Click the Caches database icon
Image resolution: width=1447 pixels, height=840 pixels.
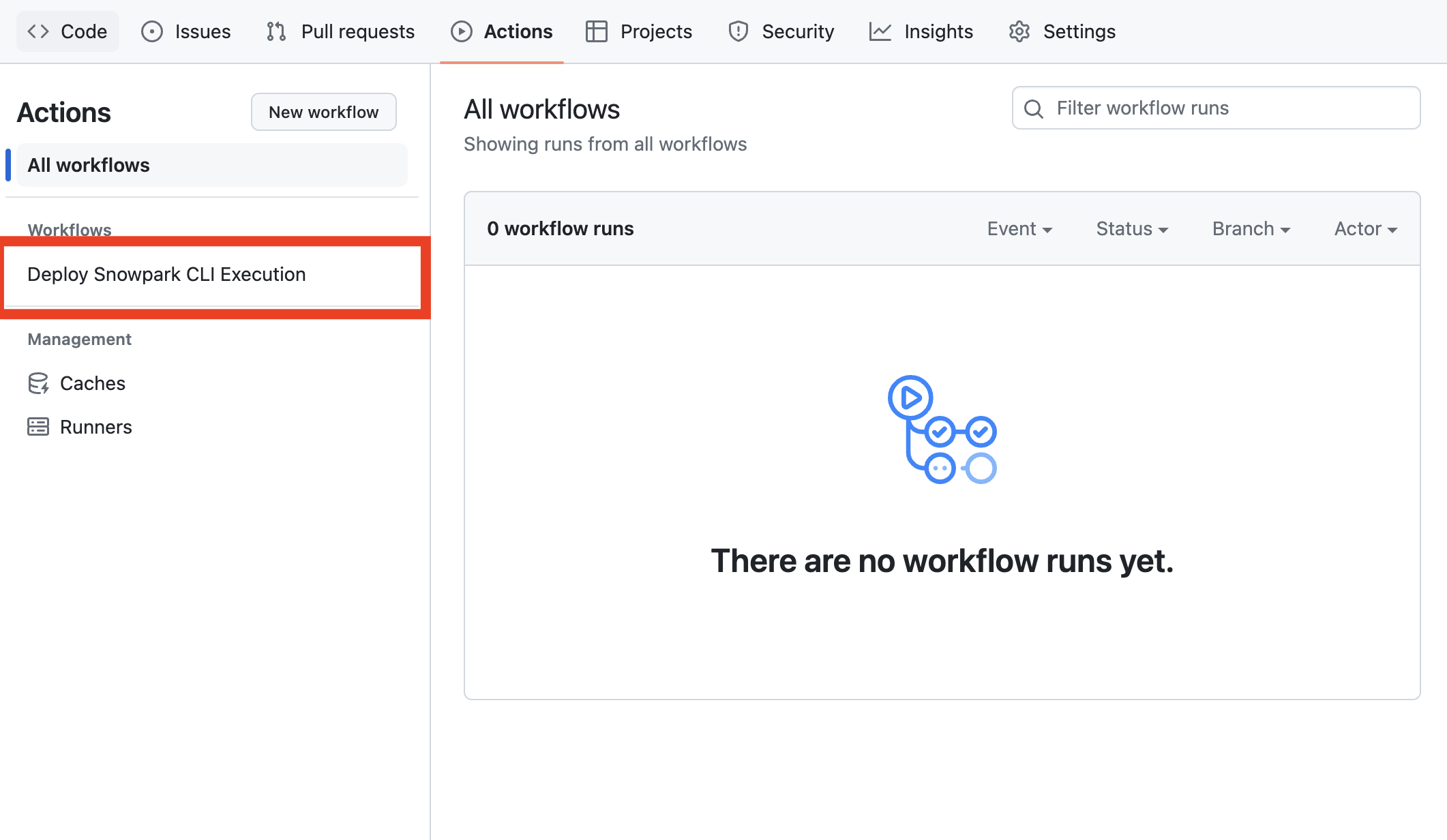(x=38, y=383)
